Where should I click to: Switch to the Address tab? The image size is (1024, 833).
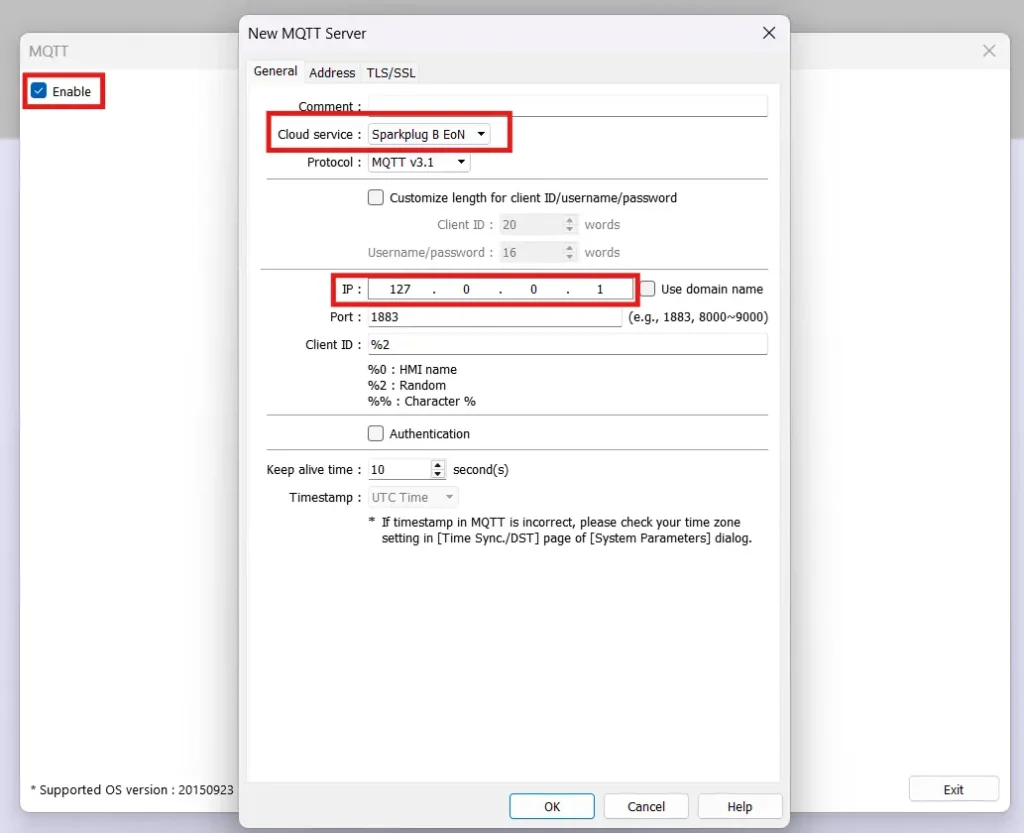pyautogui.click(x=332, y=72)
